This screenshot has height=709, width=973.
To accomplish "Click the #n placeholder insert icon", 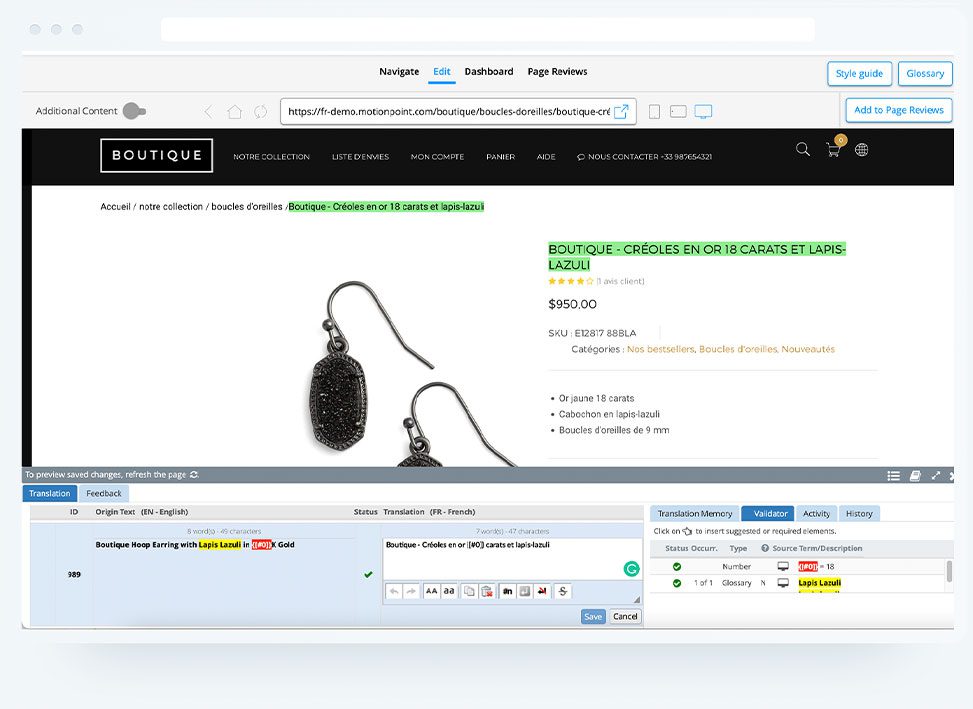I will coord(508,591).
